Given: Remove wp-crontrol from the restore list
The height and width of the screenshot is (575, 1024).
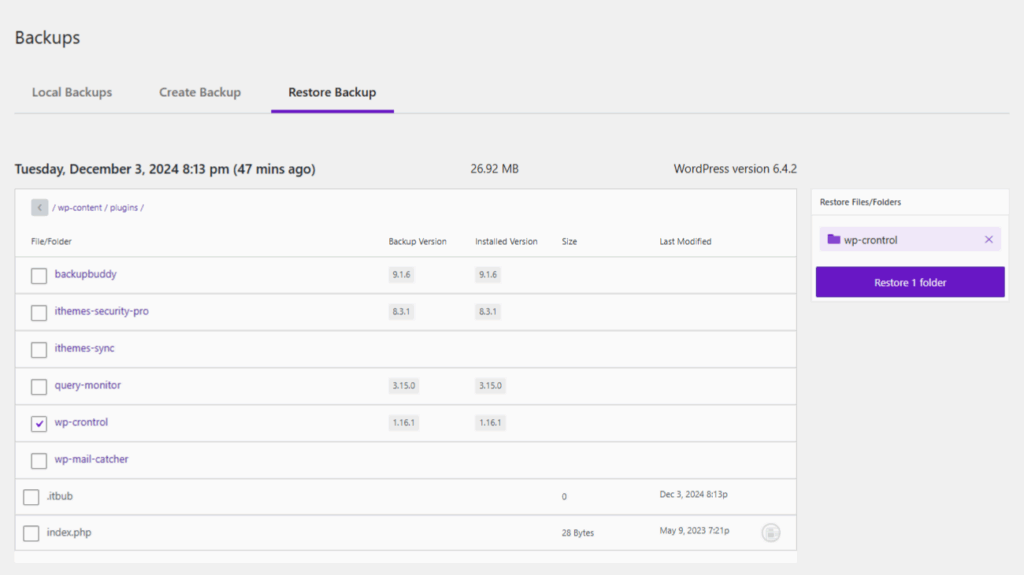Looking at the screenshot, I should tap(989, 240).
